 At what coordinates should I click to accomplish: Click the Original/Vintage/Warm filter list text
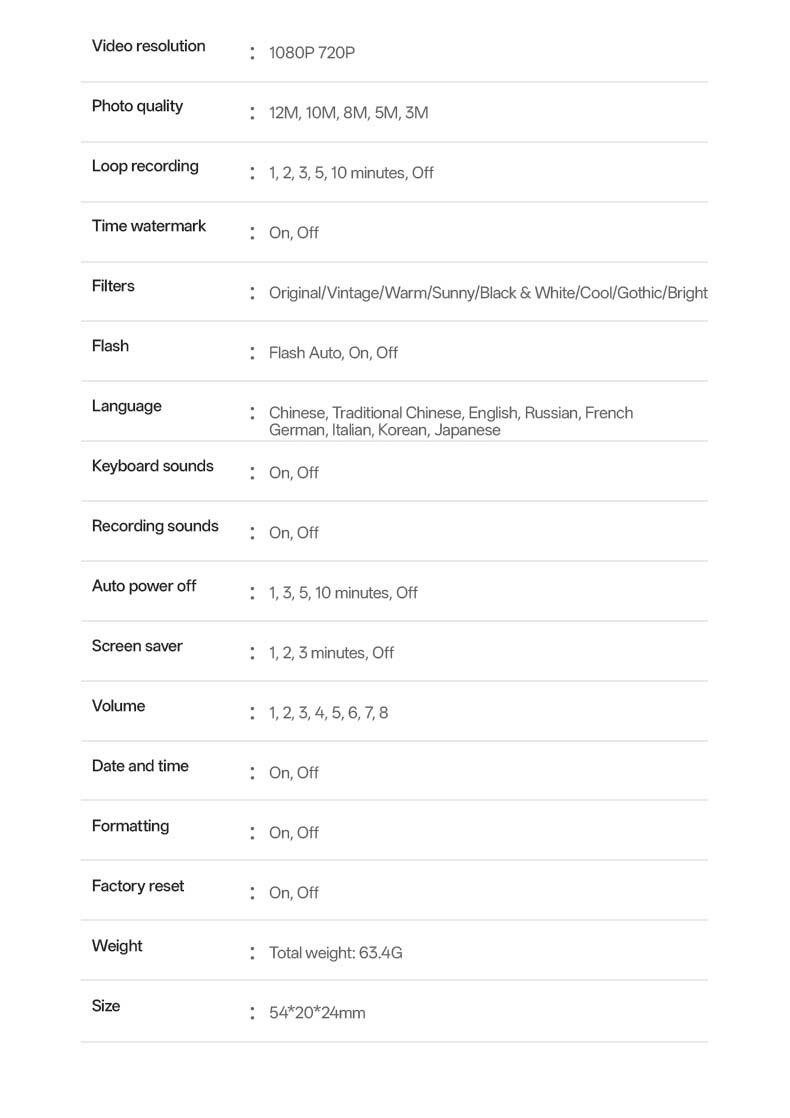tap(488, 293)
